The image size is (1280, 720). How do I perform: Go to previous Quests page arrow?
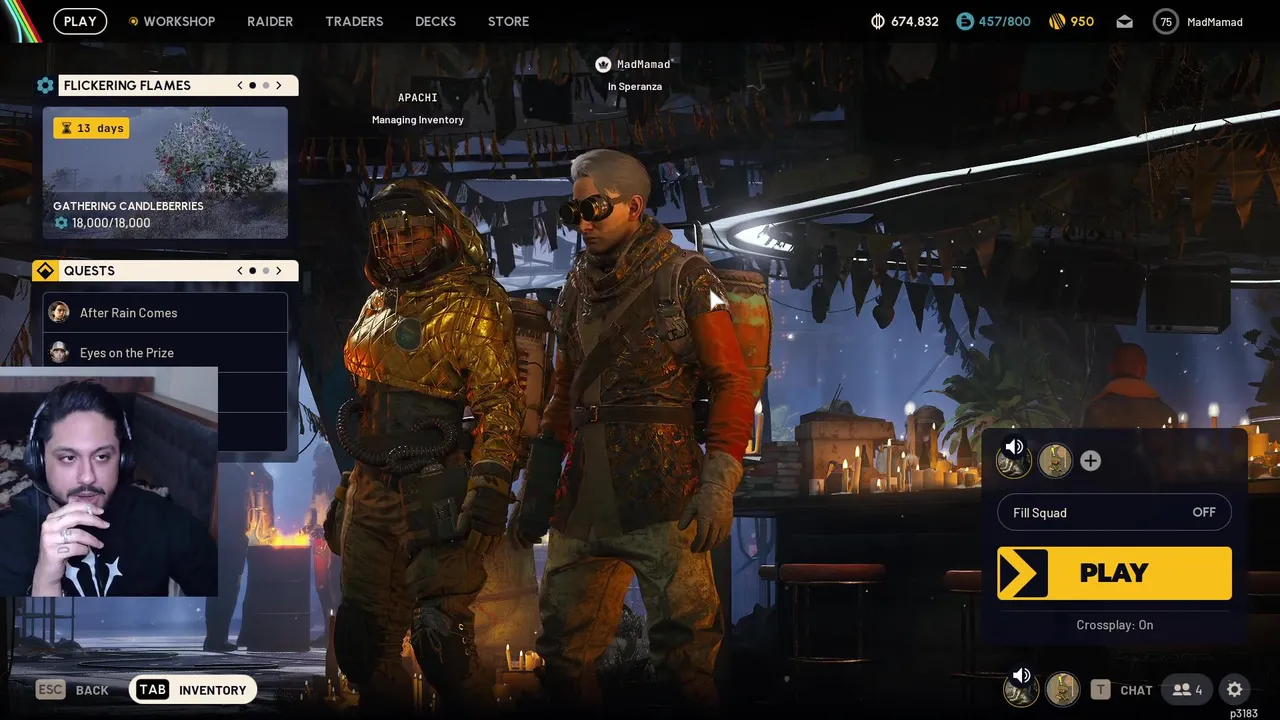pyautogui.click(x=240, y=270)
